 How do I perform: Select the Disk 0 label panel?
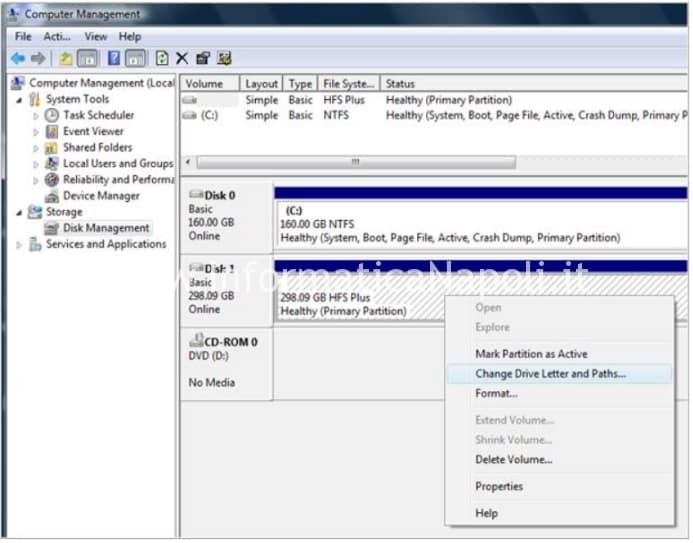tap(227, 216)
